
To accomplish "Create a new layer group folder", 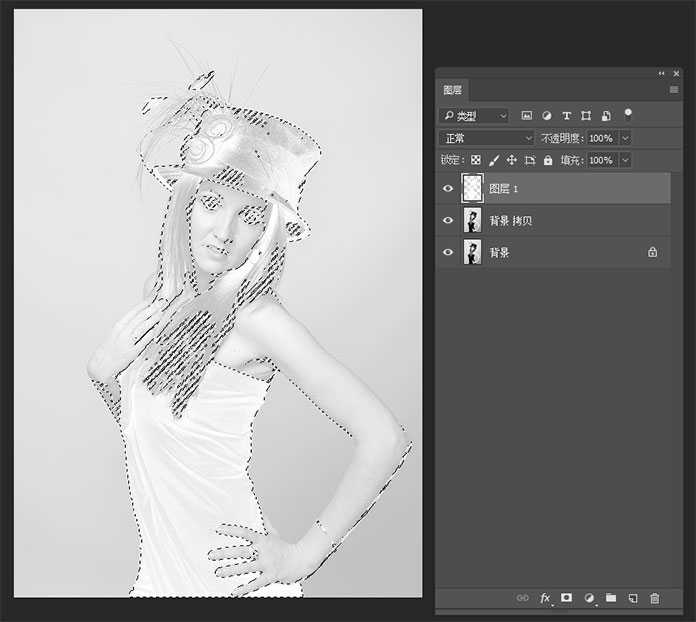I will pos(610,598).
